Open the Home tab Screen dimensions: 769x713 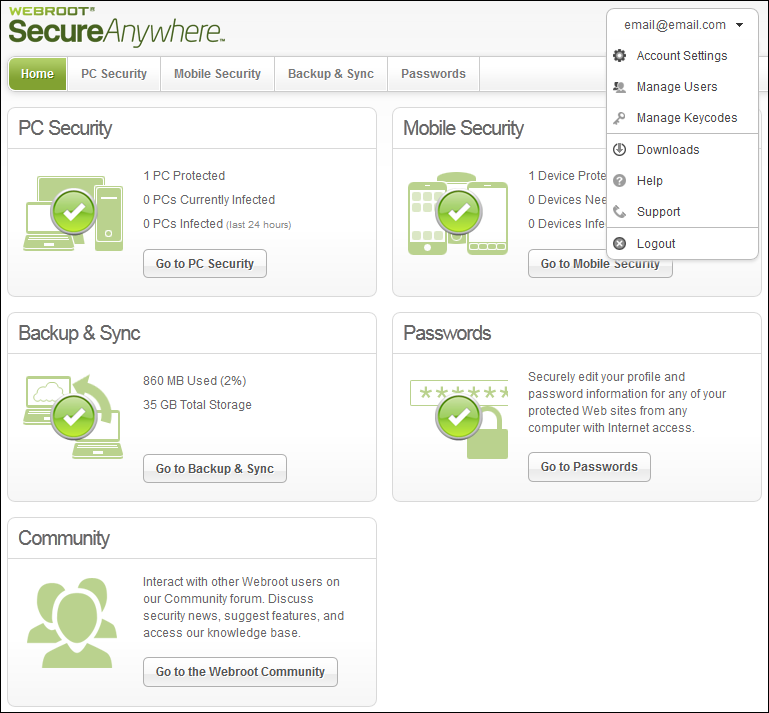37,74
